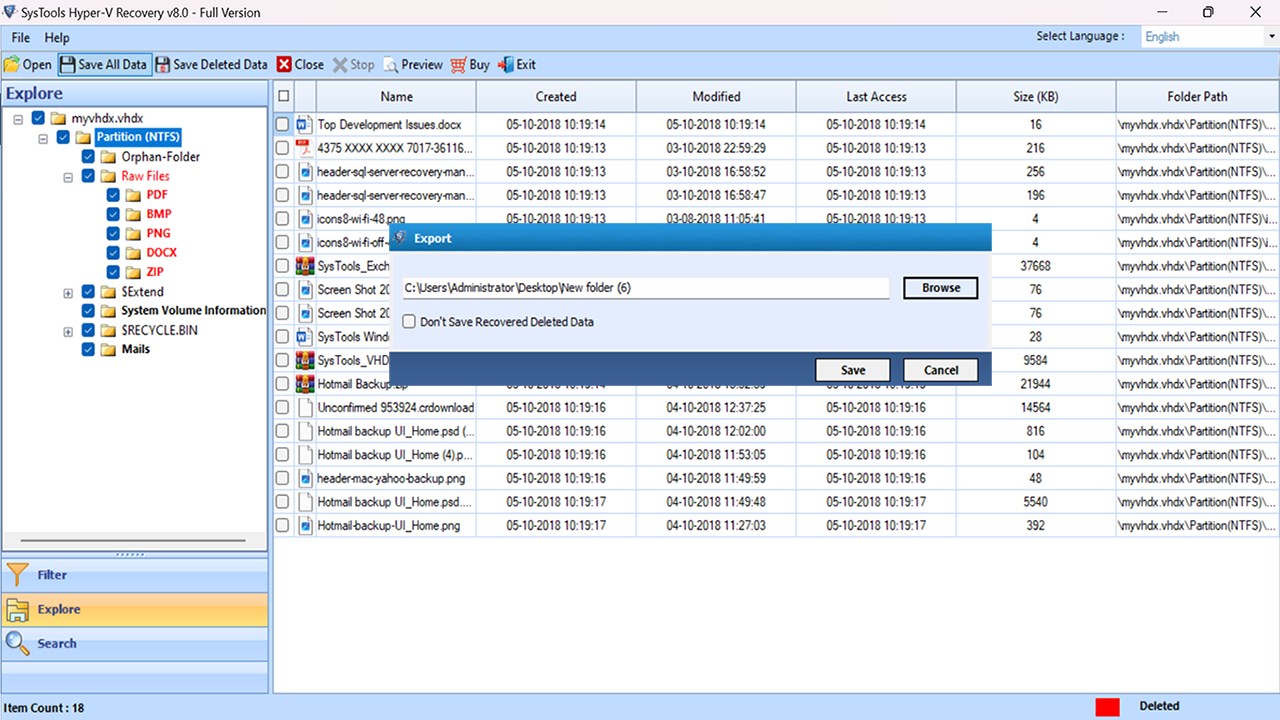The width and height of the screenshot is (1280, 720).
Task: Toggle the PDF folder checkbox
Action: 113,195
